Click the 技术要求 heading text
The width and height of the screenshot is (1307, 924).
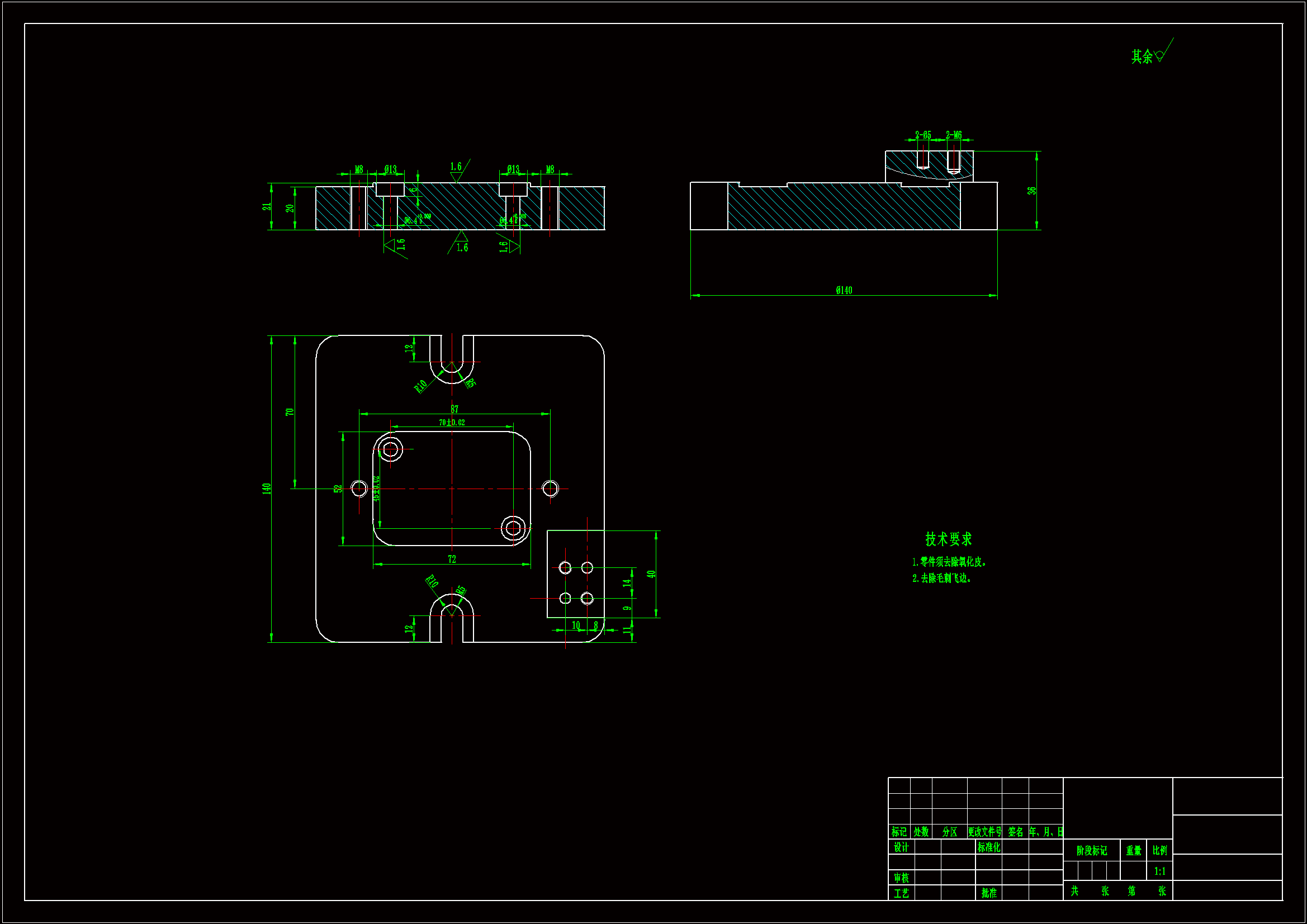tap(948, 538)
